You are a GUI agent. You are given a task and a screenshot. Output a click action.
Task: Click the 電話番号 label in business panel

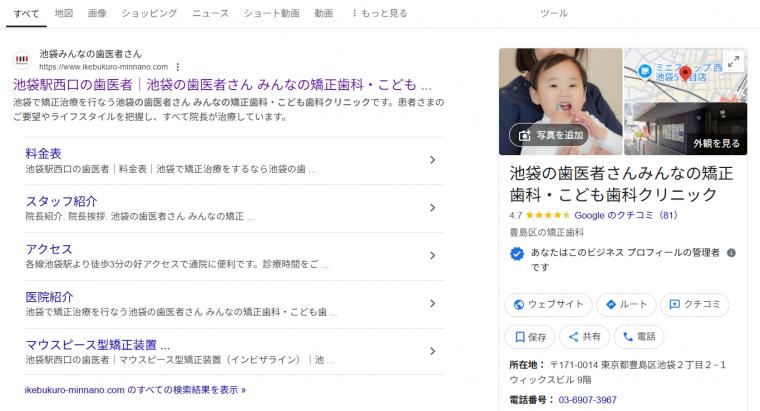[531, 400]
